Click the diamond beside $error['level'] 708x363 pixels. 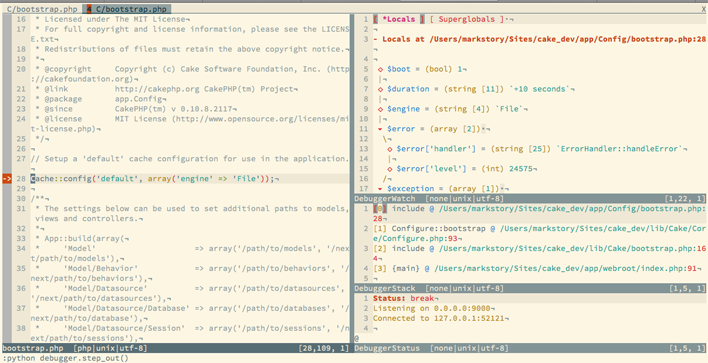[390, 168]
